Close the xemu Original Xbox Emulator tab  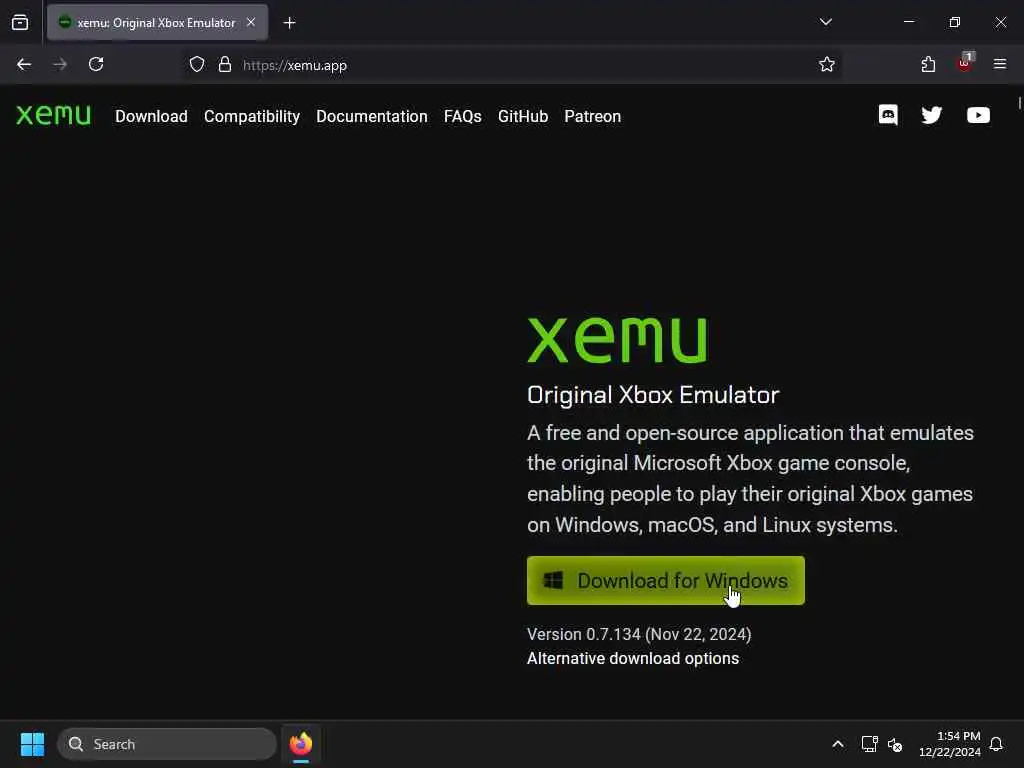pos(251,22)
